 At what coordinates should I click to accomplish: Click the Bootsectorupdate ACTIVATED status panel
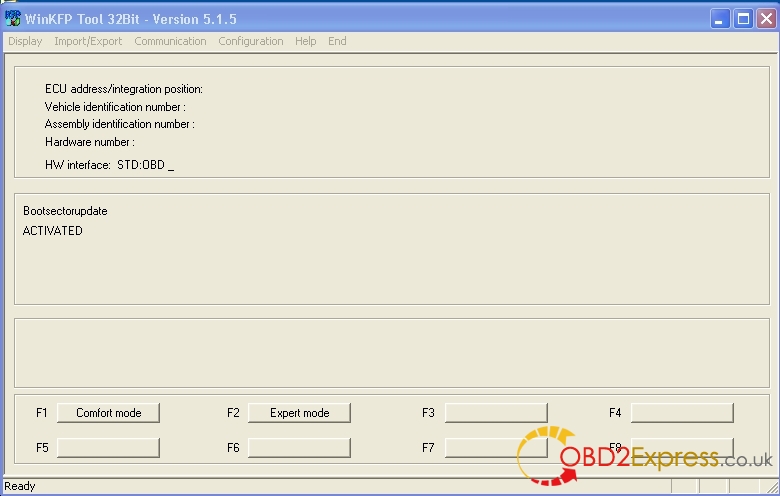(x=391, y=249)
